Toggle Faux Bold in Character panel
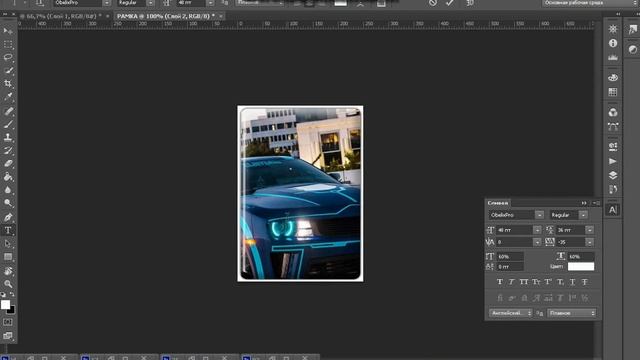This screenshot has width=640, height=360. click(500, 282)
